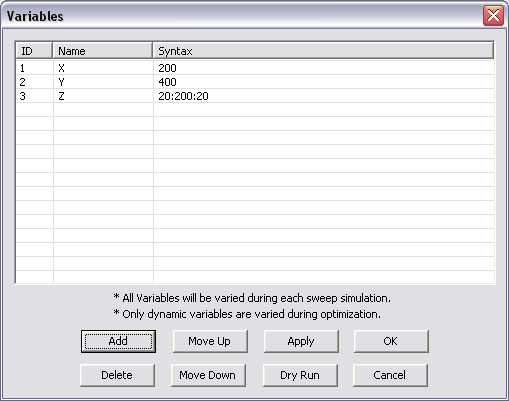Select variable name Z
The width and height of the screenshot is (509, 401).
[x=61, y=96]
